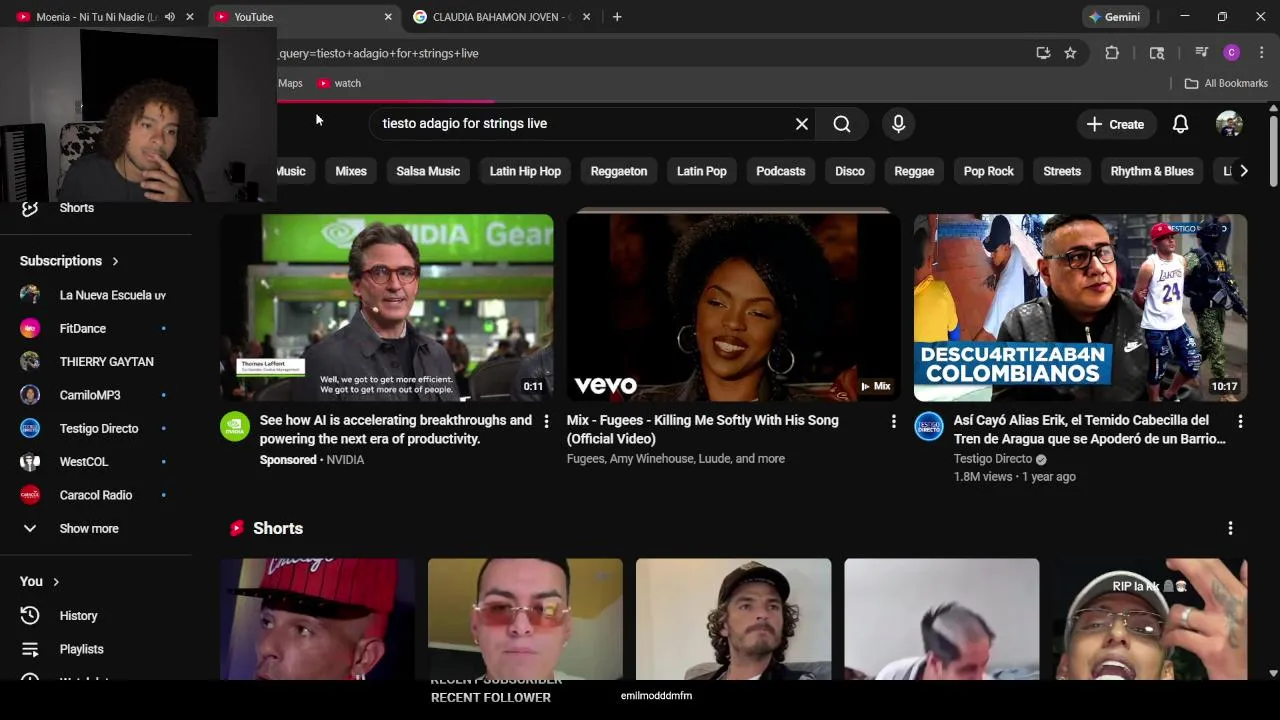Open options for Alias Erik video
Viewport: 1280px width, 720px height.
pyautogui.click(x=1240, y=422)
